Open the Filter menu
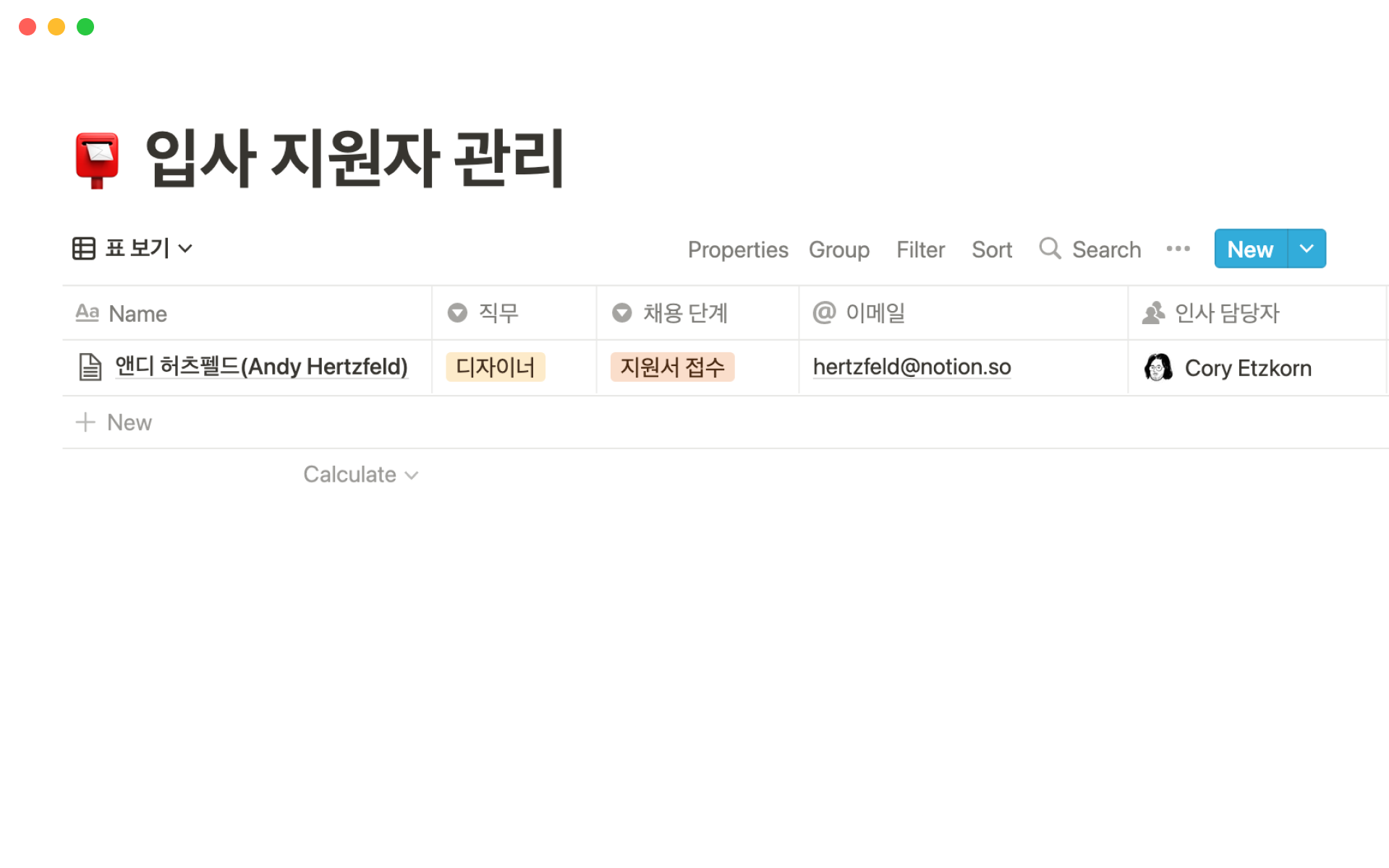The height and width of the screenshot is (868, 1389). pos(920,250)
